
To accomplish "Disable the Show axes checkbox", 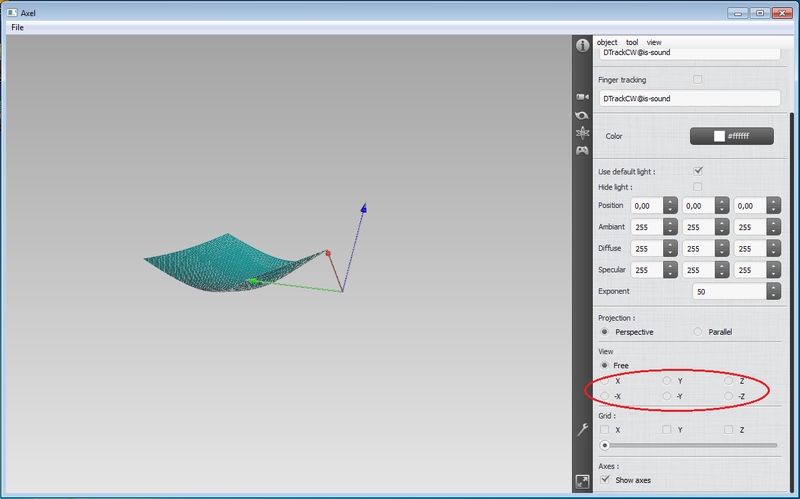I will coord(604,480).
